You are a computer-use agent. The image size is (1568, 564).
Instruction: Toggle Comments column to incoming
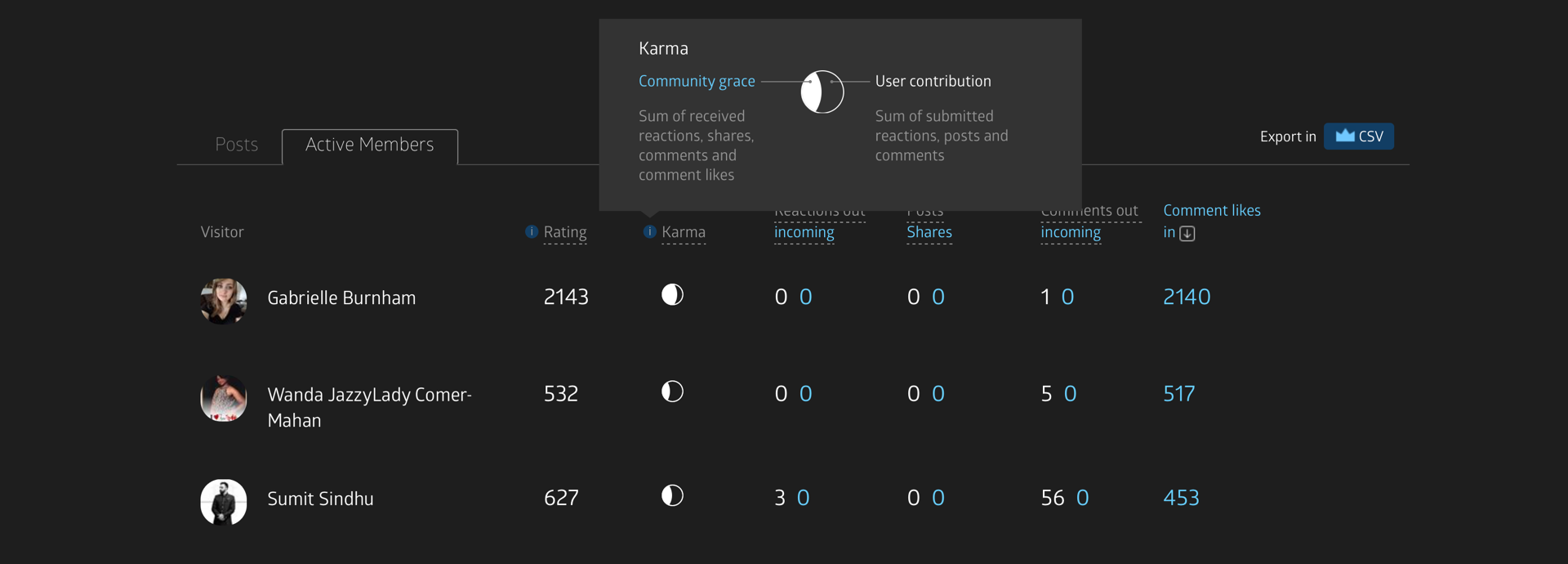tap(1070, 232)
